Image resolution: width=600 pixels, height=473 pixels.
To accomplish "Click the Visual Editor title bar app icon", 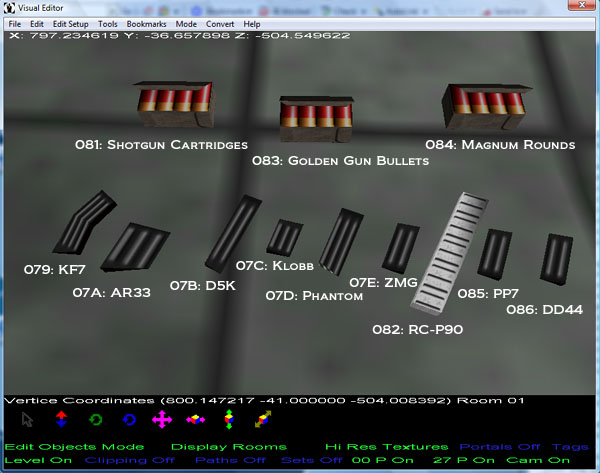I will tap(10, 7).
